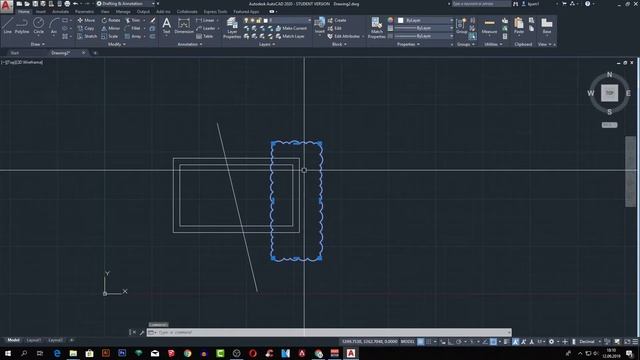Click the color wheel icon in Properties
This screenshot has width=640, height=360.
[x=391, y=20]
